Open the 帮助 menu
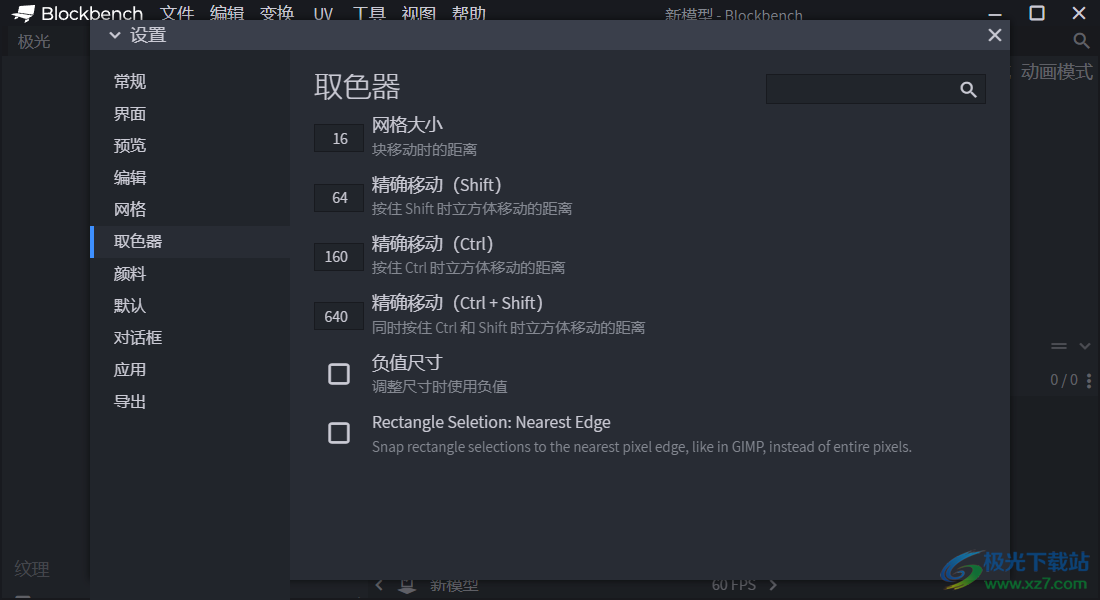 (469, 13)
